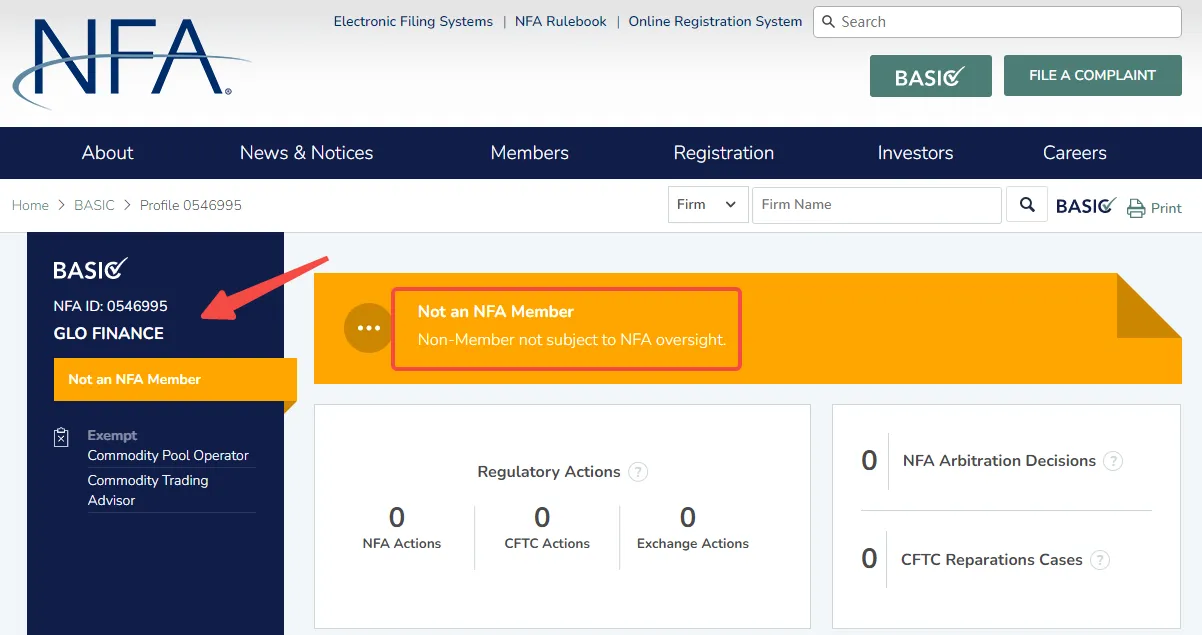
Task: Open the News & Notices menu
Action: (x=306, y=153)
